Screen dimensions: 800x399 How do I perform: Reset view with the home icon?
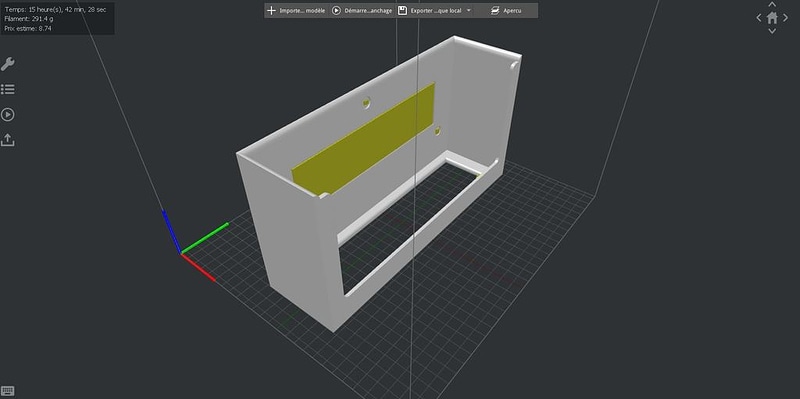click(x=772, y=18)
